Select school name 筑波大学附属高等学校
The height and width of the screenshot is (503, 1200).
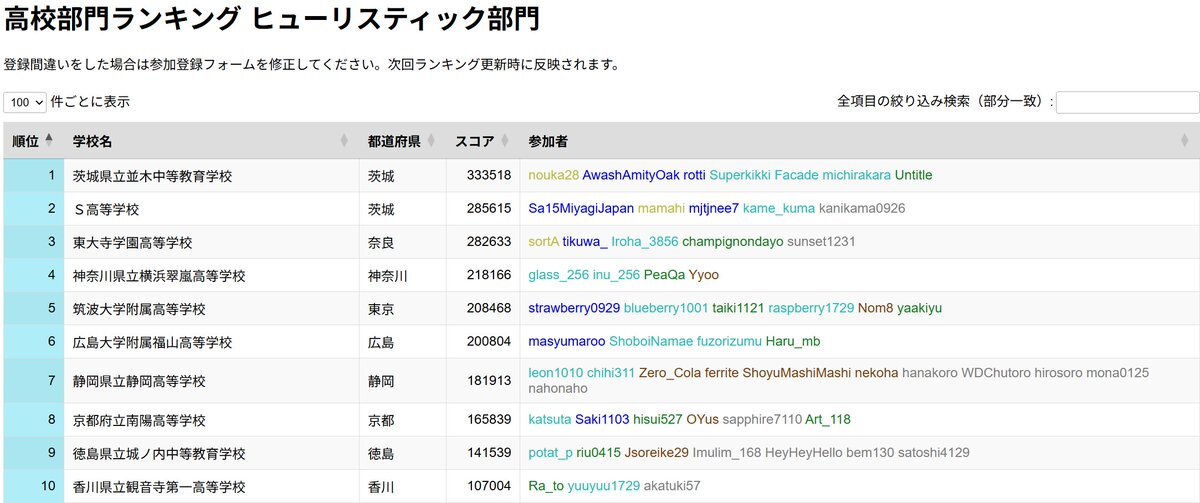click(138, 309)
